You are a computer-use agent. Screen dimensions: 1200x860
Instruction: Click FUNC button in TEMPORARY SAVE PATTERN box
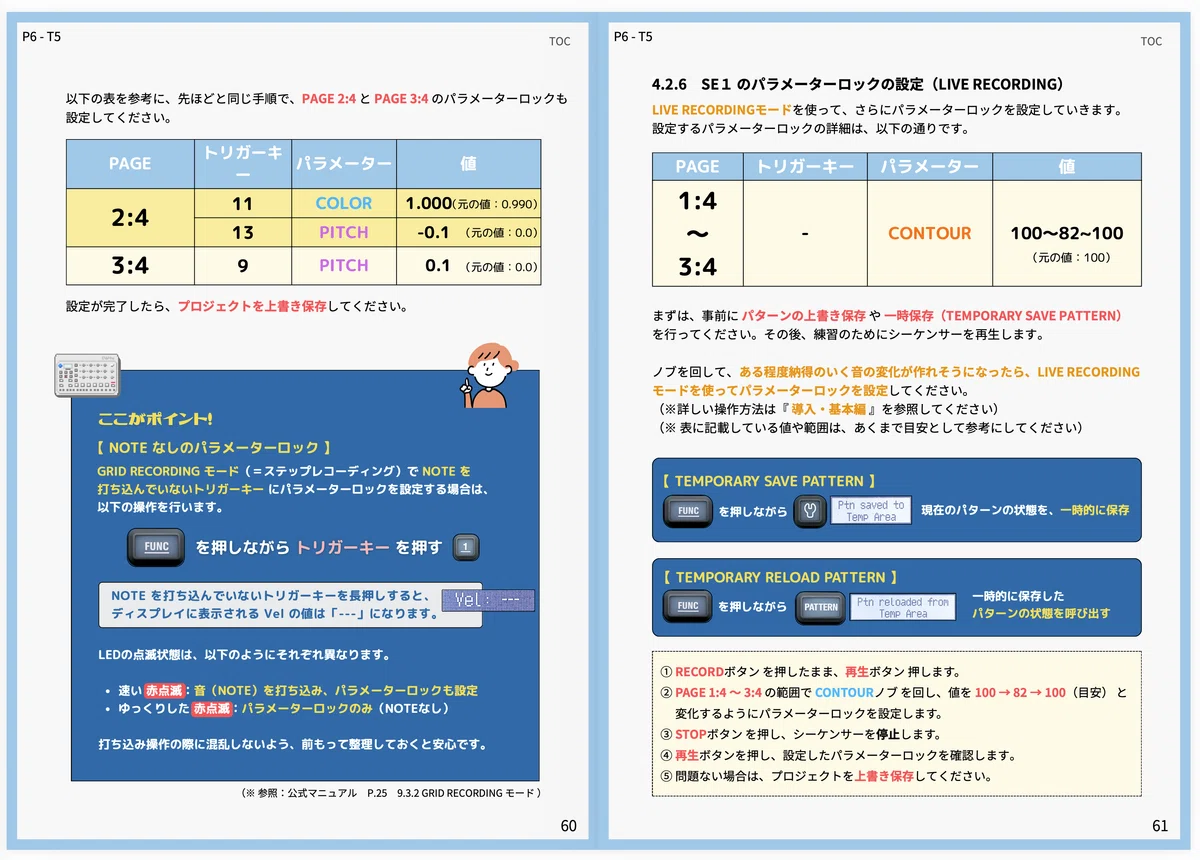coord(688,510)
